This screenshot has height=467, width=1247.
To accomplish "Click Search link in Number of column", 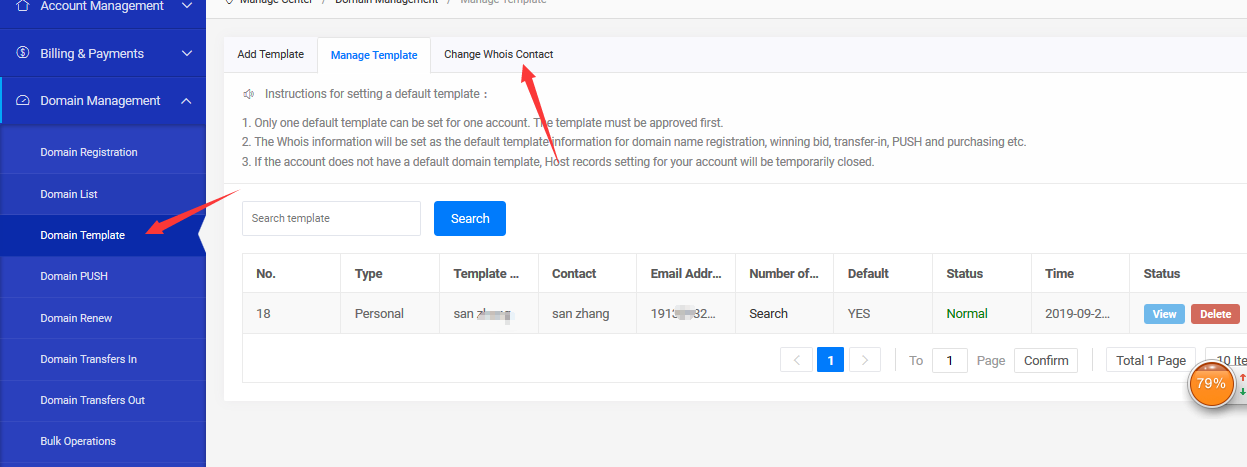I will click(x=768, y=313).
